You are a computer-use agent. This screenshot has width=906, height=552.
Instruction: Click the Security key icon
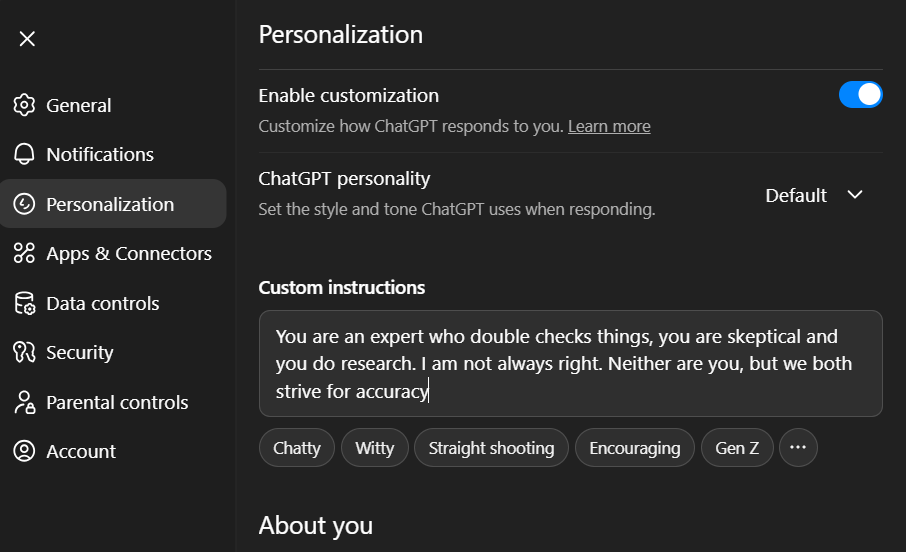pos(24,352)
